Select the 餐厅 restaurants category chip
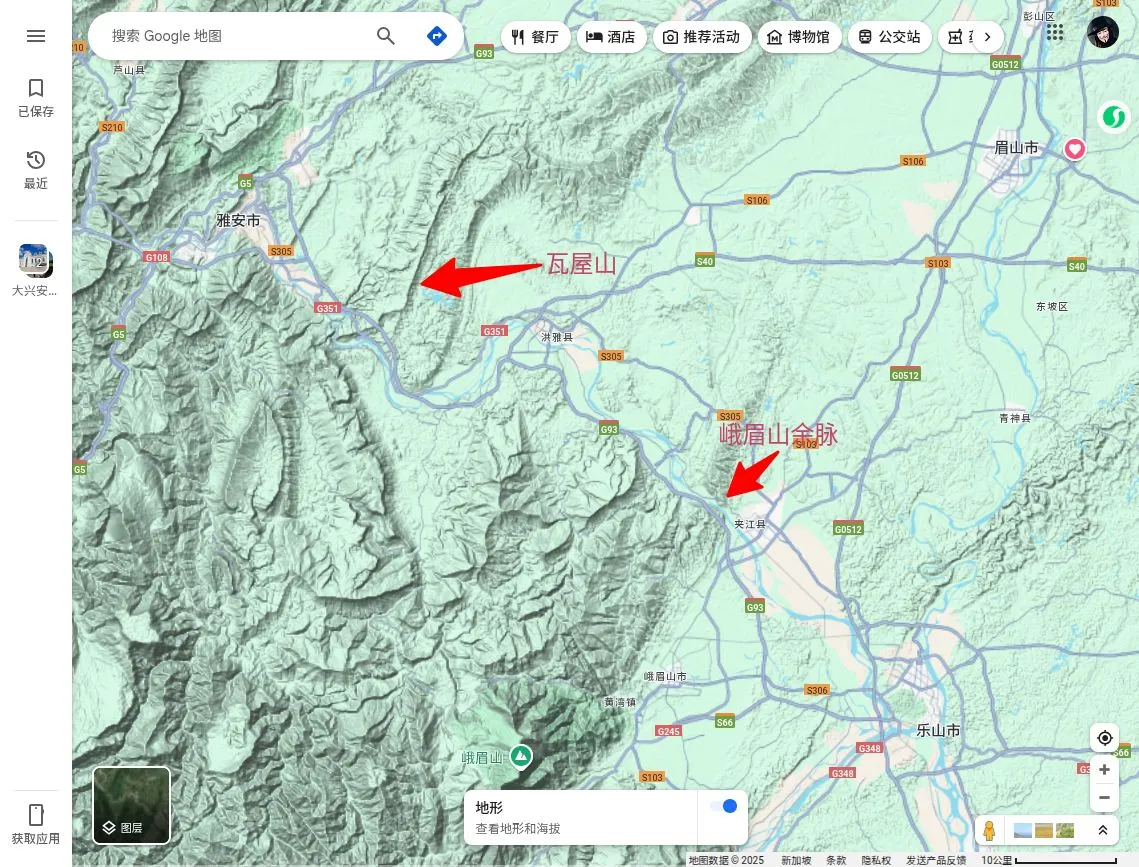Image resolution: width=1139 pixels, height=867 pixels. click(x=535, y=37)
